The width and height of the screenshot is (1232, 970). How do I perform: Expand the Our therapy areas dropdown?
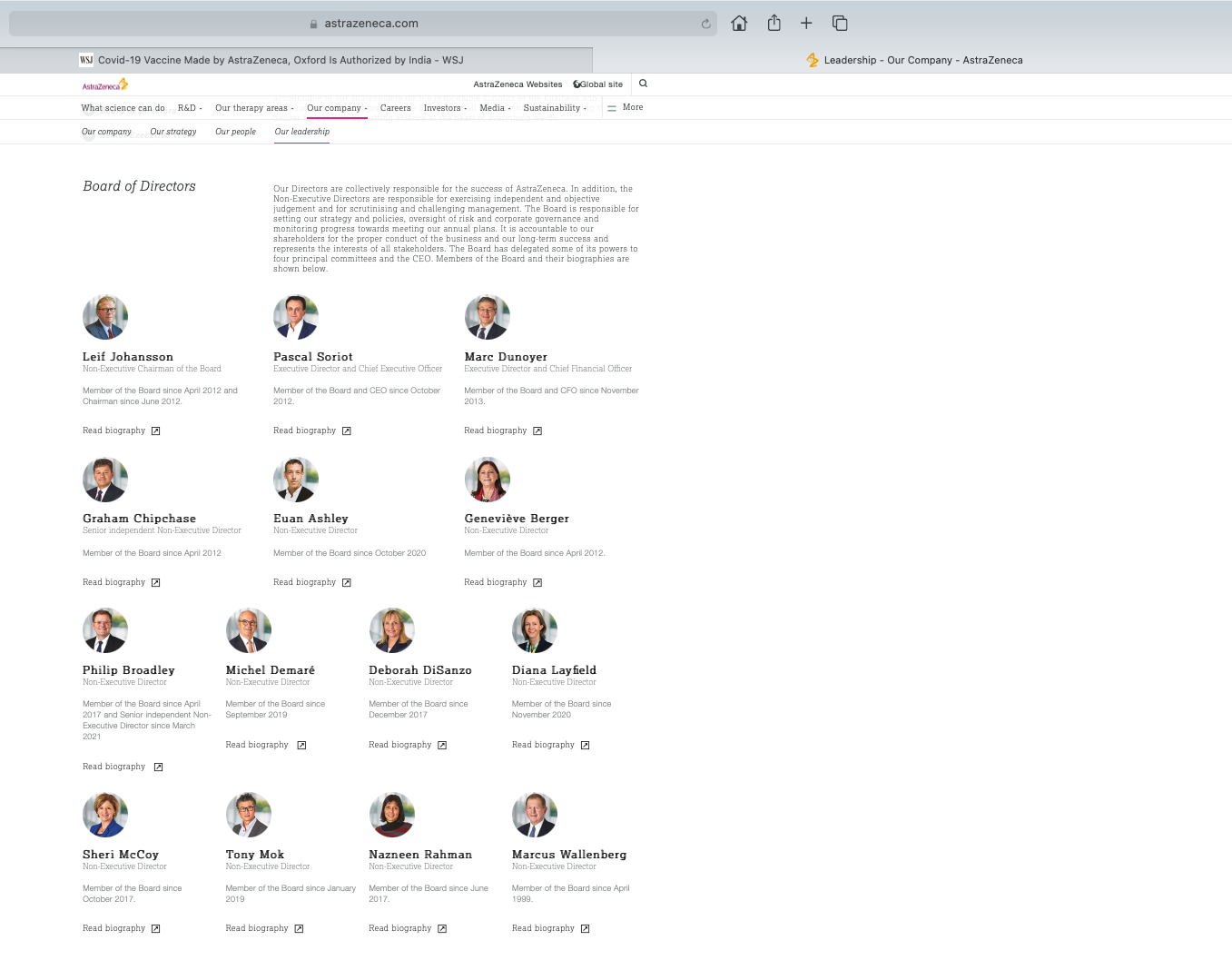coord(254,108)
